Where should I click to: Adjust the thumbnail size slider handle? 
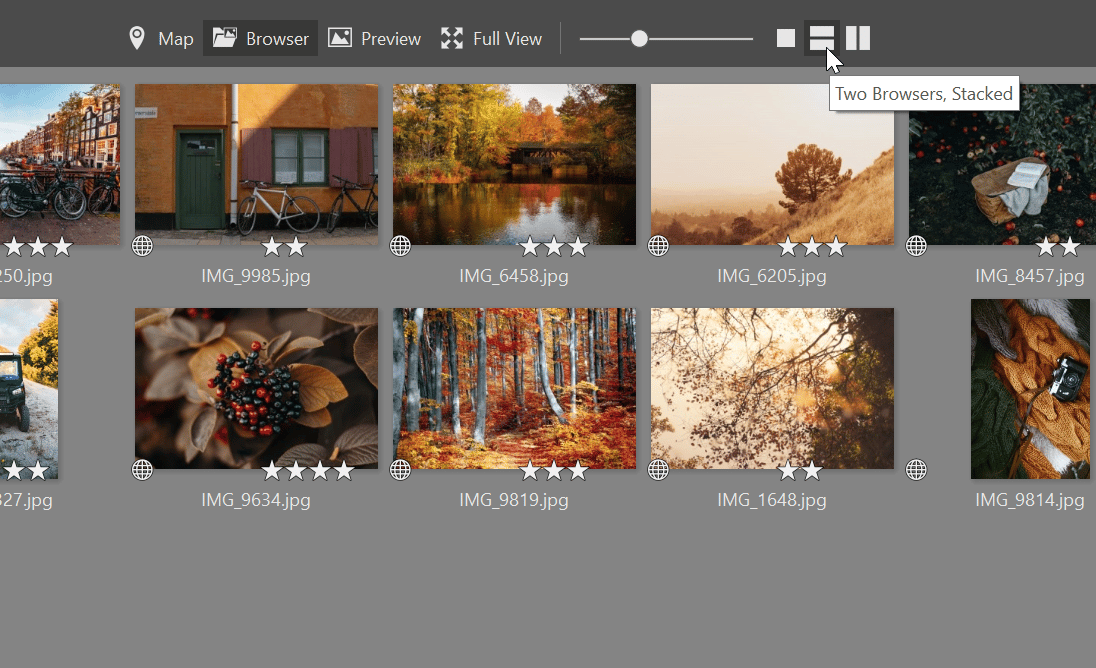639,38
